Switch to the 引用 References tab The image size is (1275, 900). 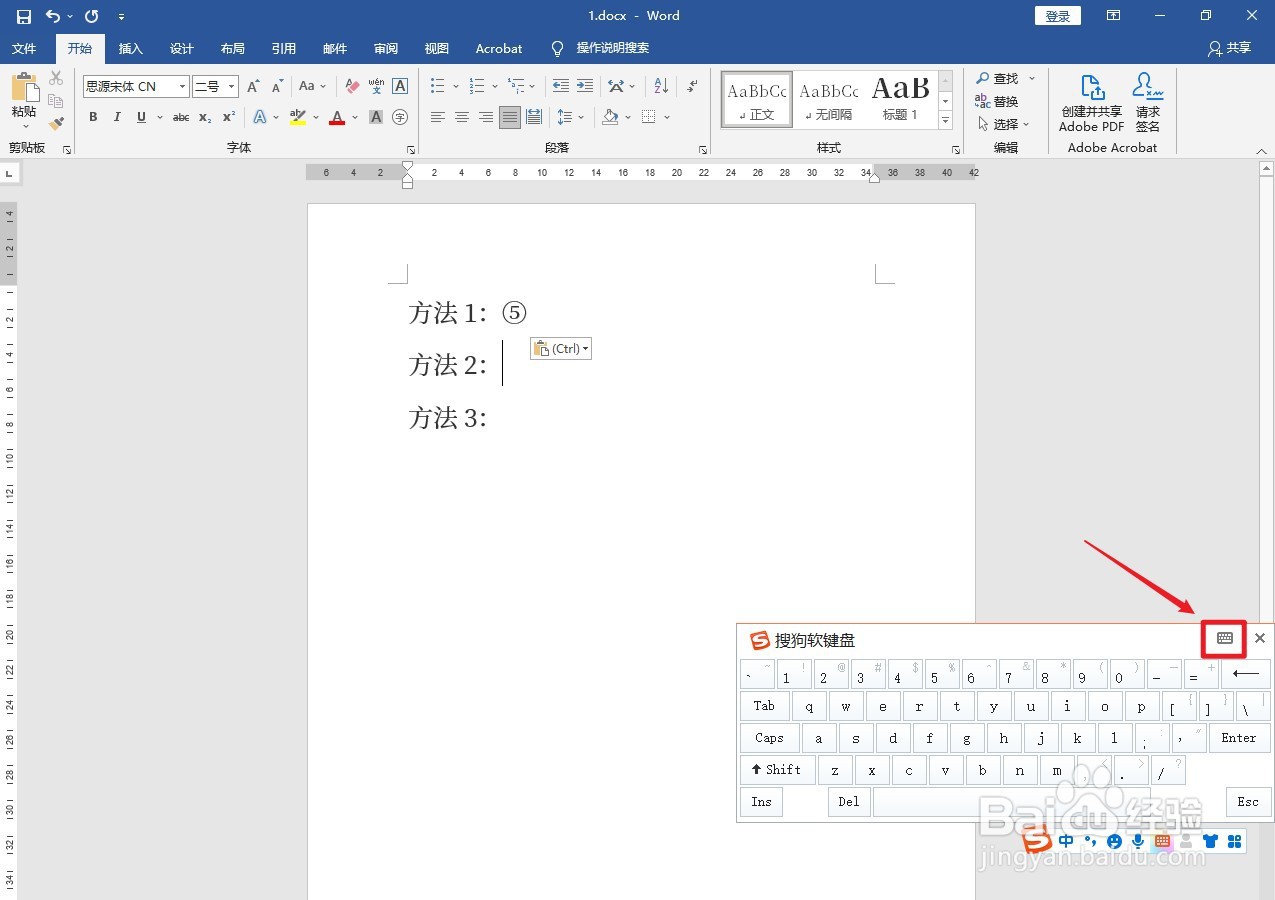pos(283,48)
